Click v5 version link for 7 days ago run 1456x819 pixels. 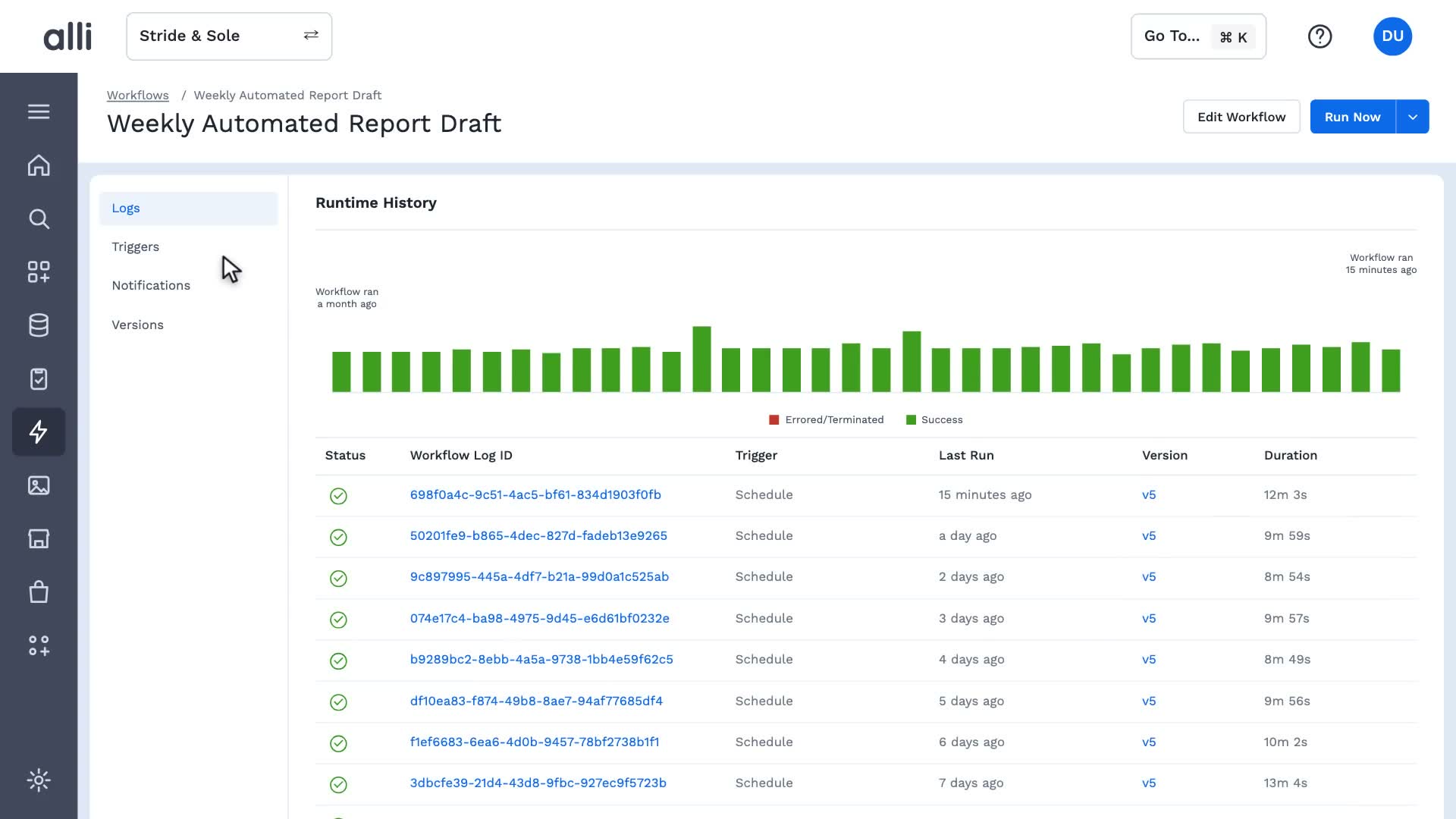[1149, 783]
